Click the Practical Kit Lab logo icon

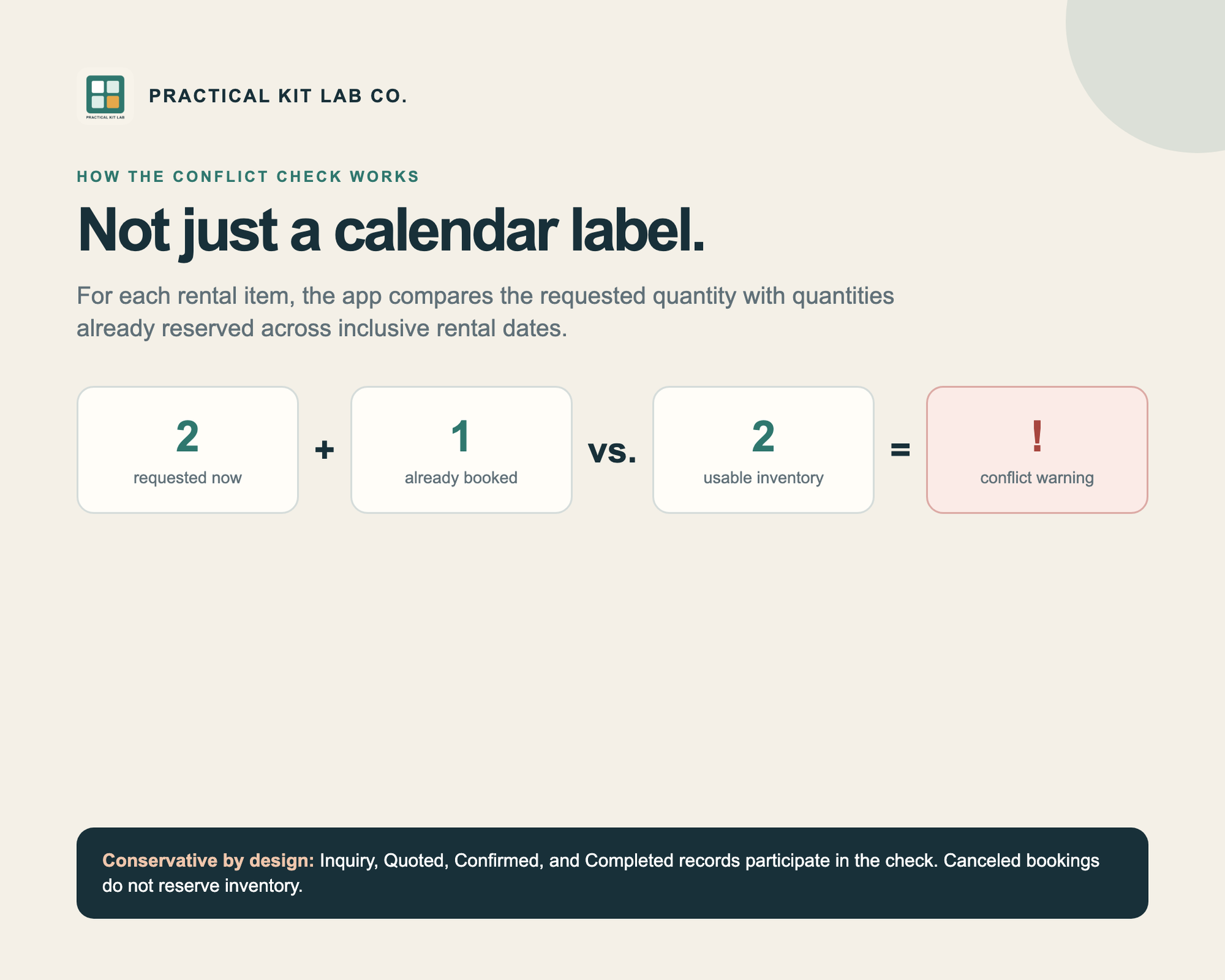pyautogui.click(x=105, y=96)
